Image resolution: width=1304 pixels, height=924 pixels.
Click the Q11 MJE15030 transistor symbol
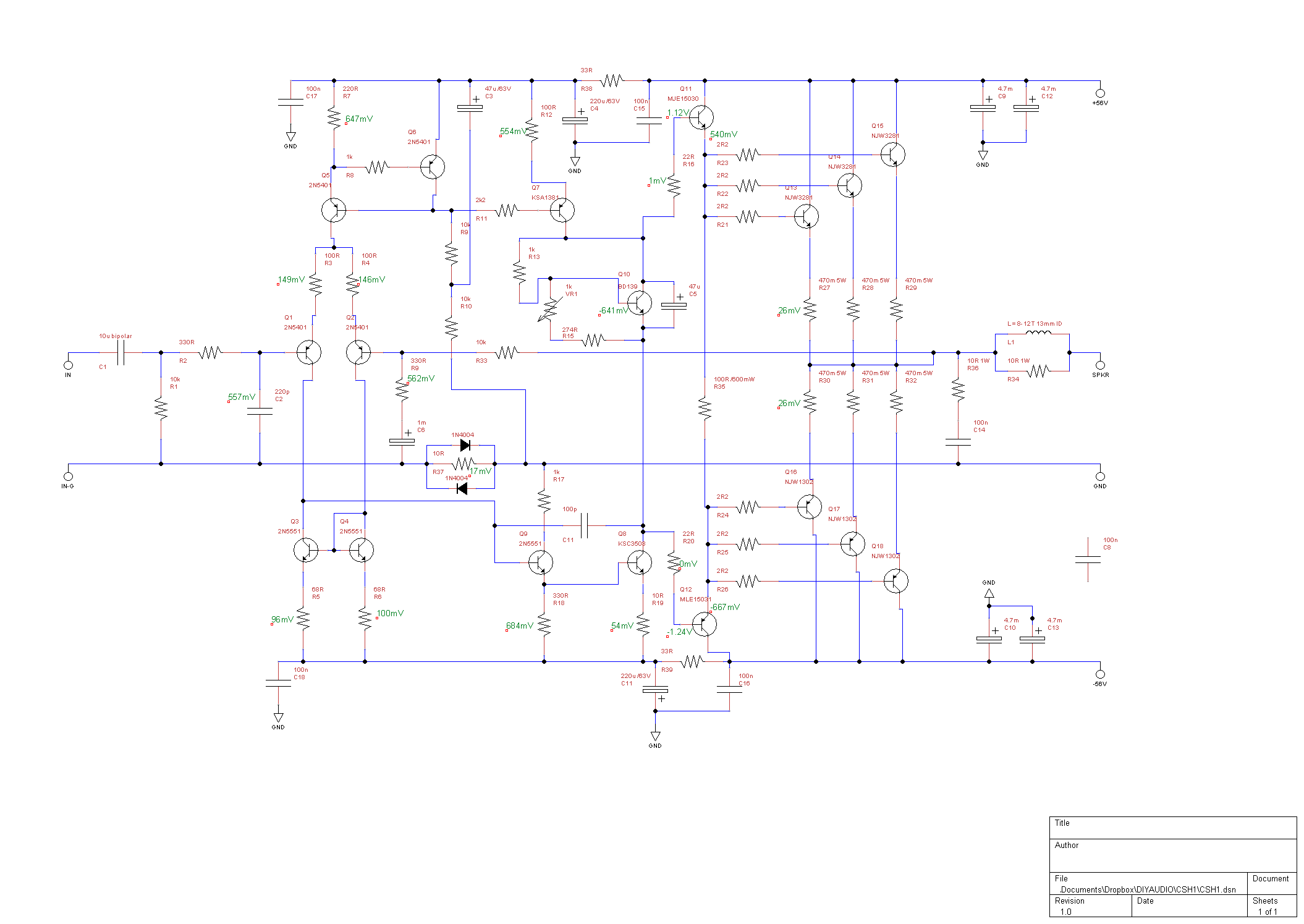point(701,117)
